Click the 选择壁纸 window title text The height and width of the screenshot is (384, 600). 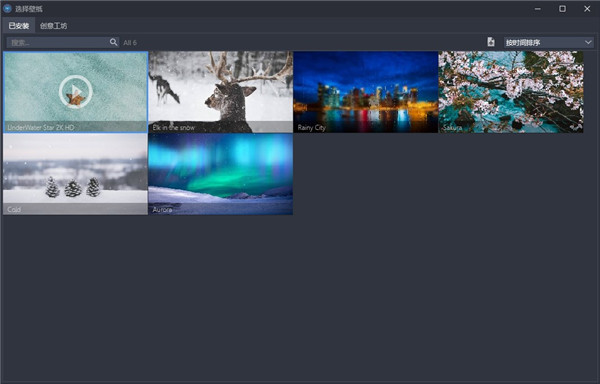click(29, 8)
